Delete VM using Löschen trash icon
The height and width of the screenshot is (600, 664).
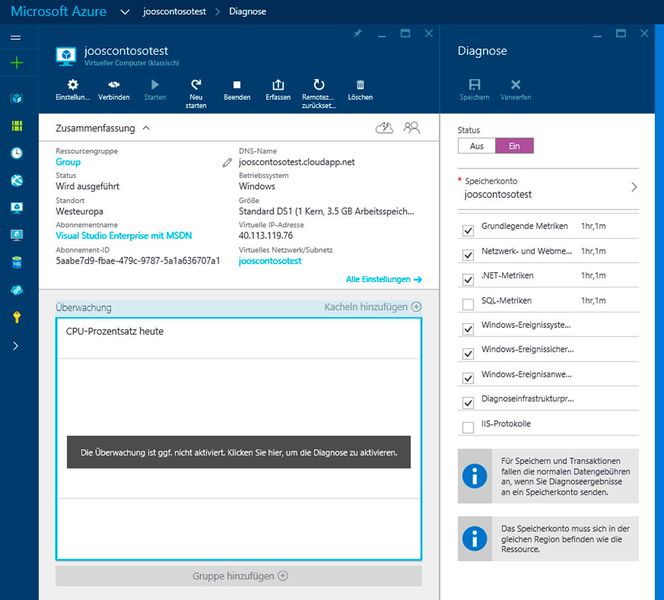coord(360,85)
